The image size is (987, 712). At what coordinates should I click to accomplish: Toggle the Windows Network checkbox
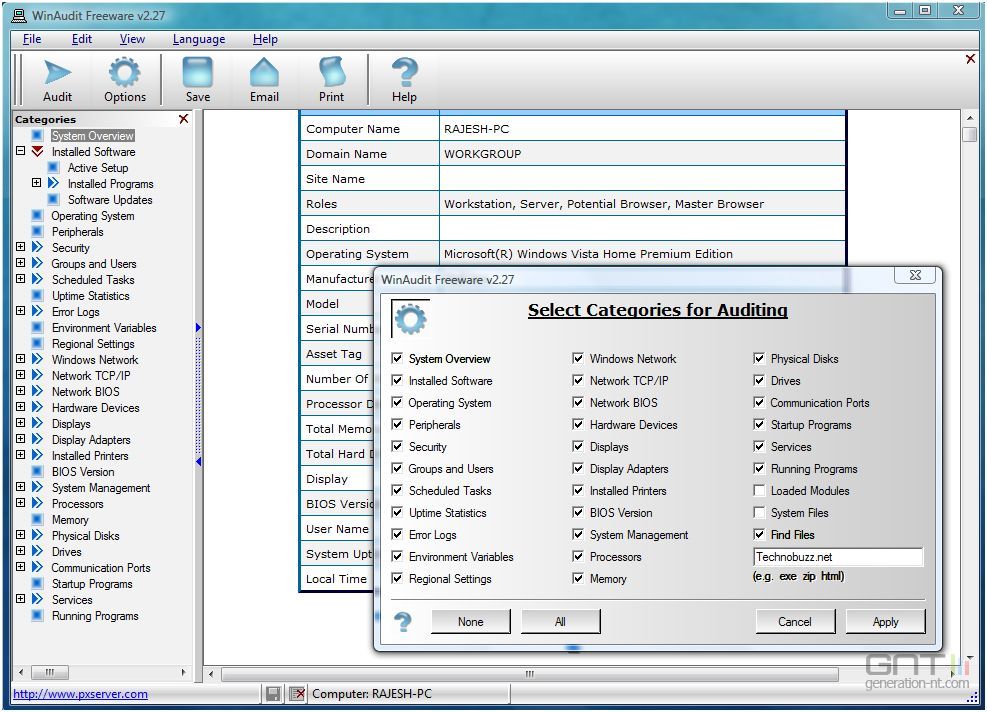tap(578, 359)
